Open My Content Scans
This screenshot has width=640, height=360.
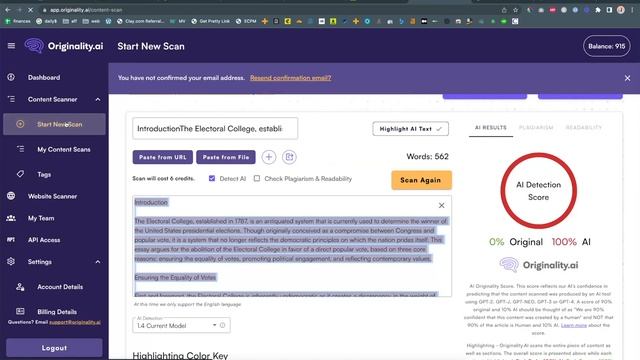point(64,149)
